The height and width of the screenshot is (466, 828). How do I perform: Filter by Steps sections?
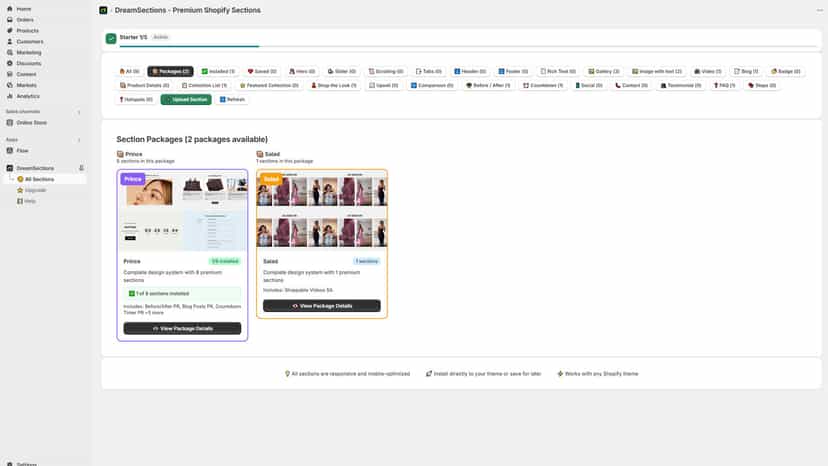pyautogui.click(x=762, y=86)
